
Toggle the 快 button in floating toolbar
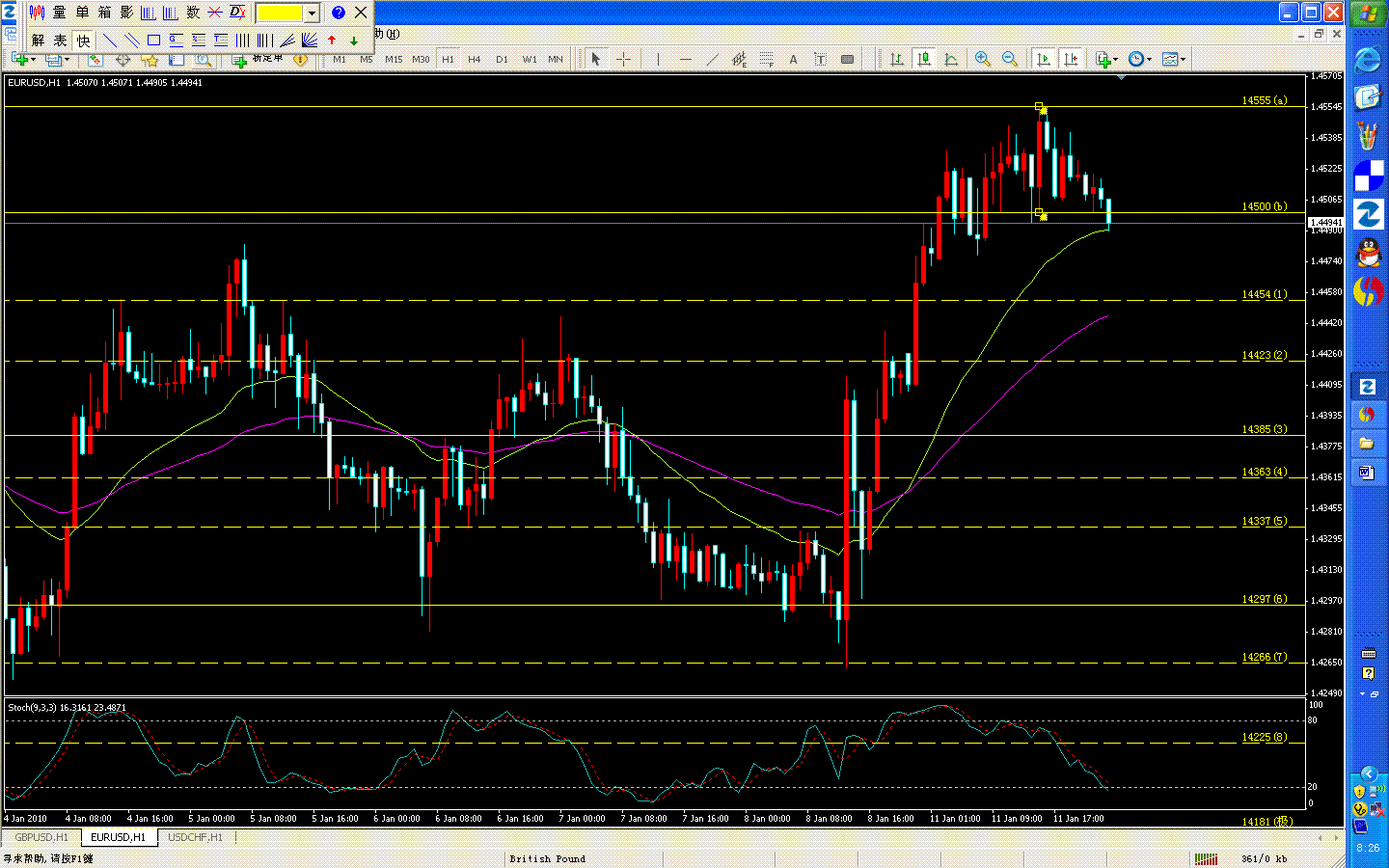[x=83, y=40]
